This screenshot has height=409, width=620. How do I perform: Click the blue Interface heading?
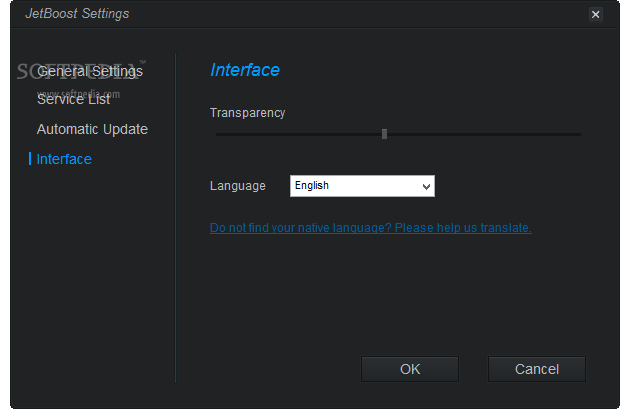245,70
